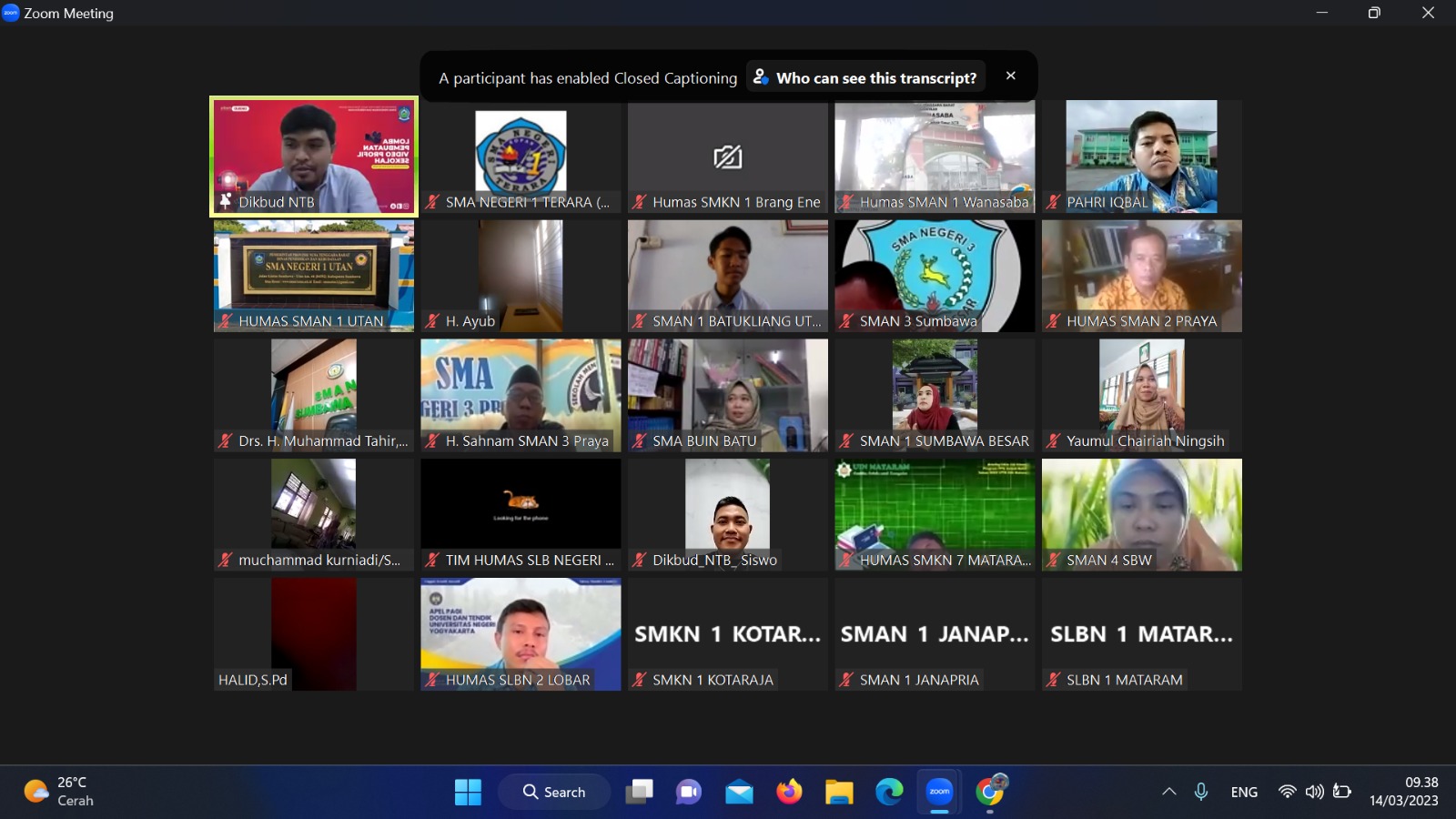Viewport: 1456px width, 819px height.
Task: Click the taskbar Search box
Action: coord(554,792)
